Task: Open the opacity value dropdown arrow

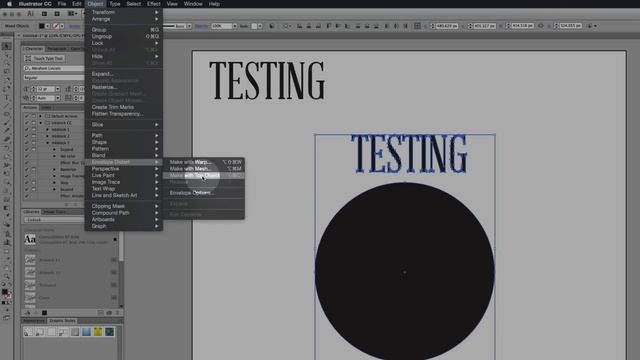Action: [235, 26]
